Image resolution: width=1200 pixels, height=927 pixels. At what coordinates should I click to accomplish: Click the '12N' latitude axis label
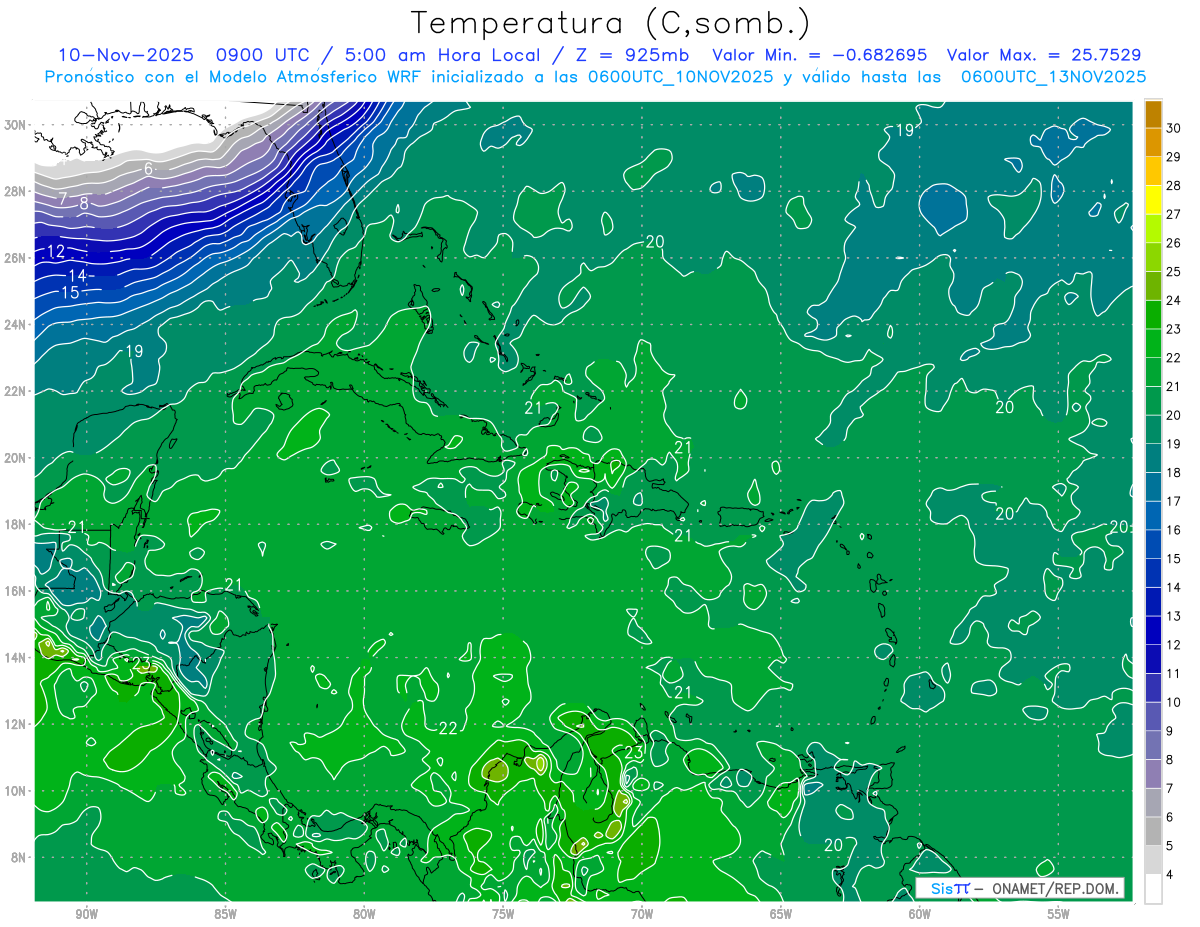[15, 723]
